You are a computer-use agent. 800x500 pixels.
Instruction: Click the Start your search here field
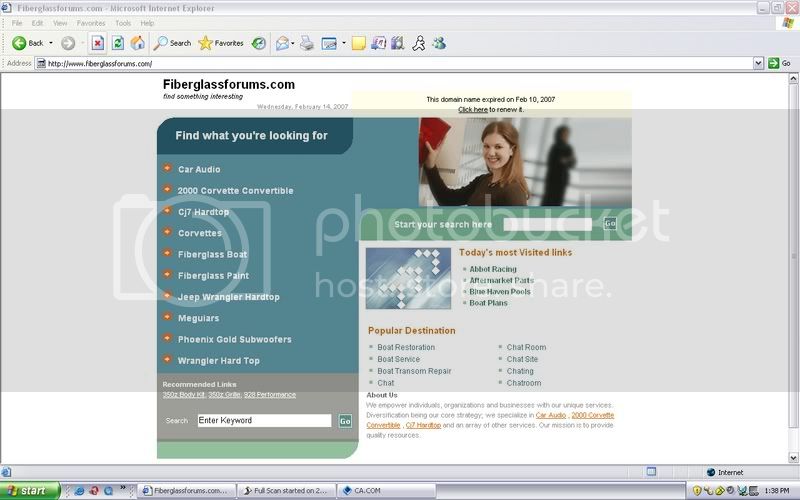(547, 224)
